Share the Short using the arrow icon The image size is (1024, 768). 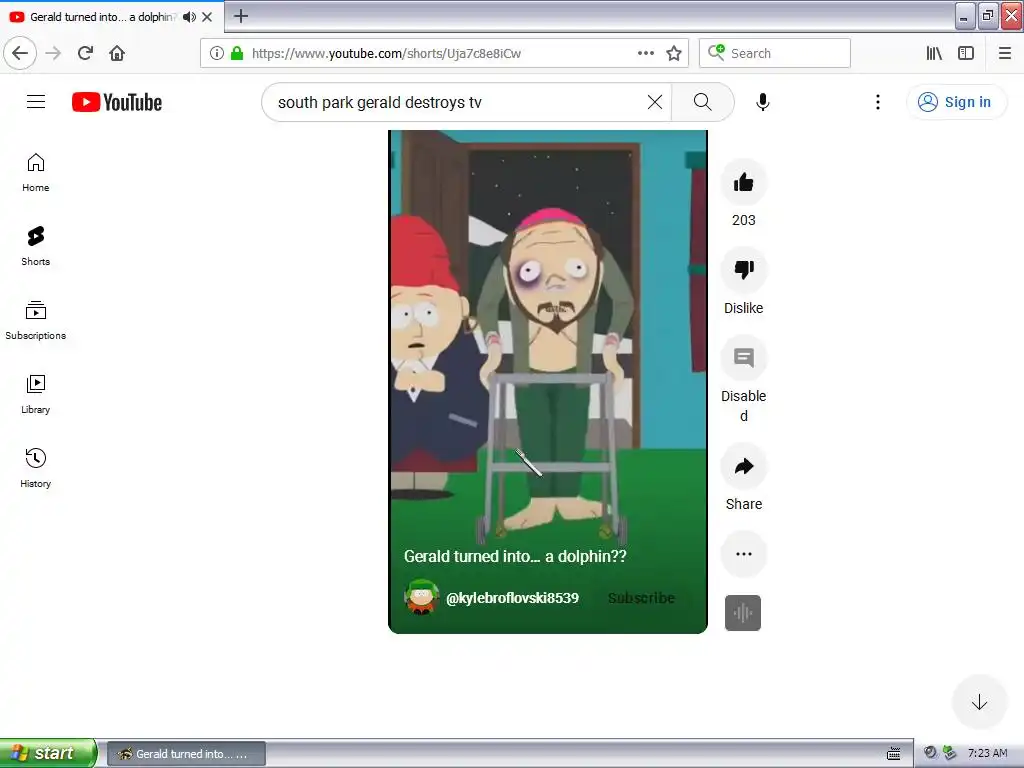(x=744, y=466)
